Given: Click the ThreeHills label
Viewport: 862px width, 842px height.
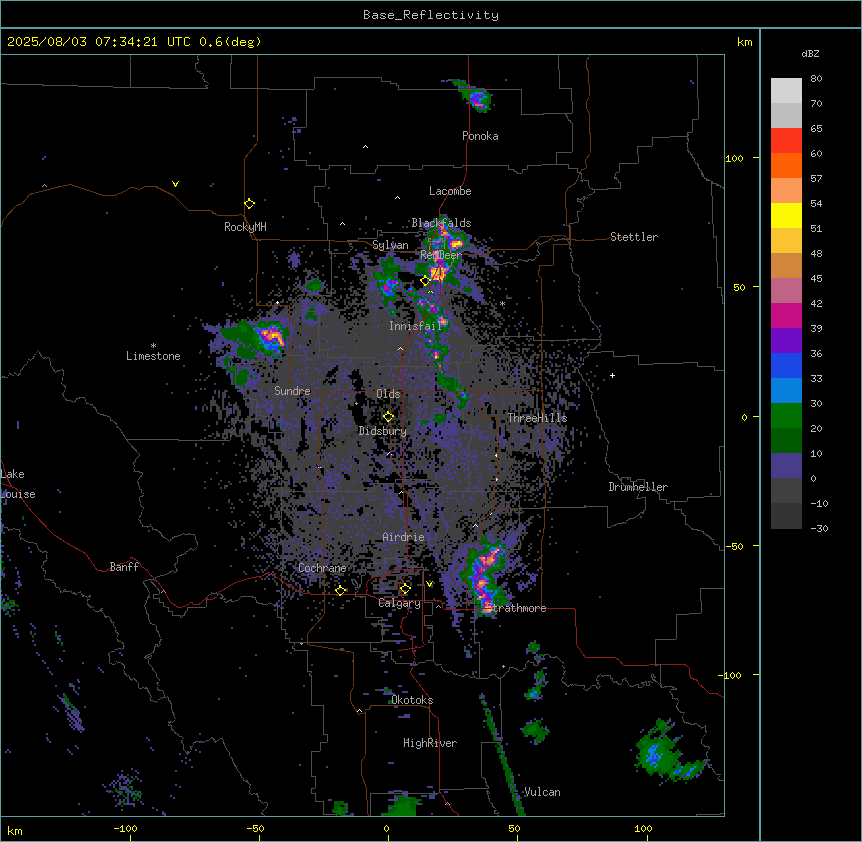Looking at the screenshot, I should click(x=537, y=418).
